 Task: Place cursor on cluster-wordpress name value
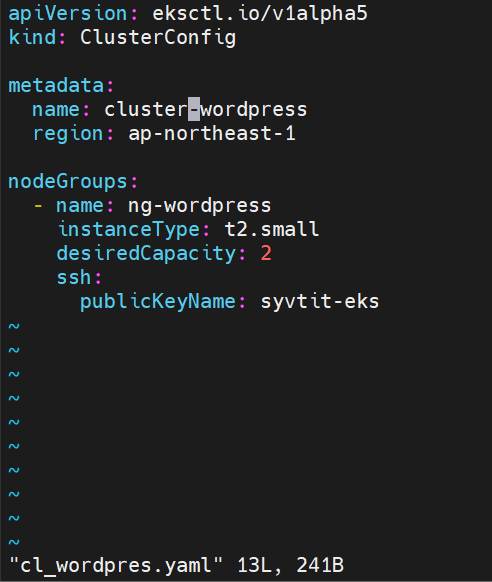pyautogui.click(x=206, y=109)
